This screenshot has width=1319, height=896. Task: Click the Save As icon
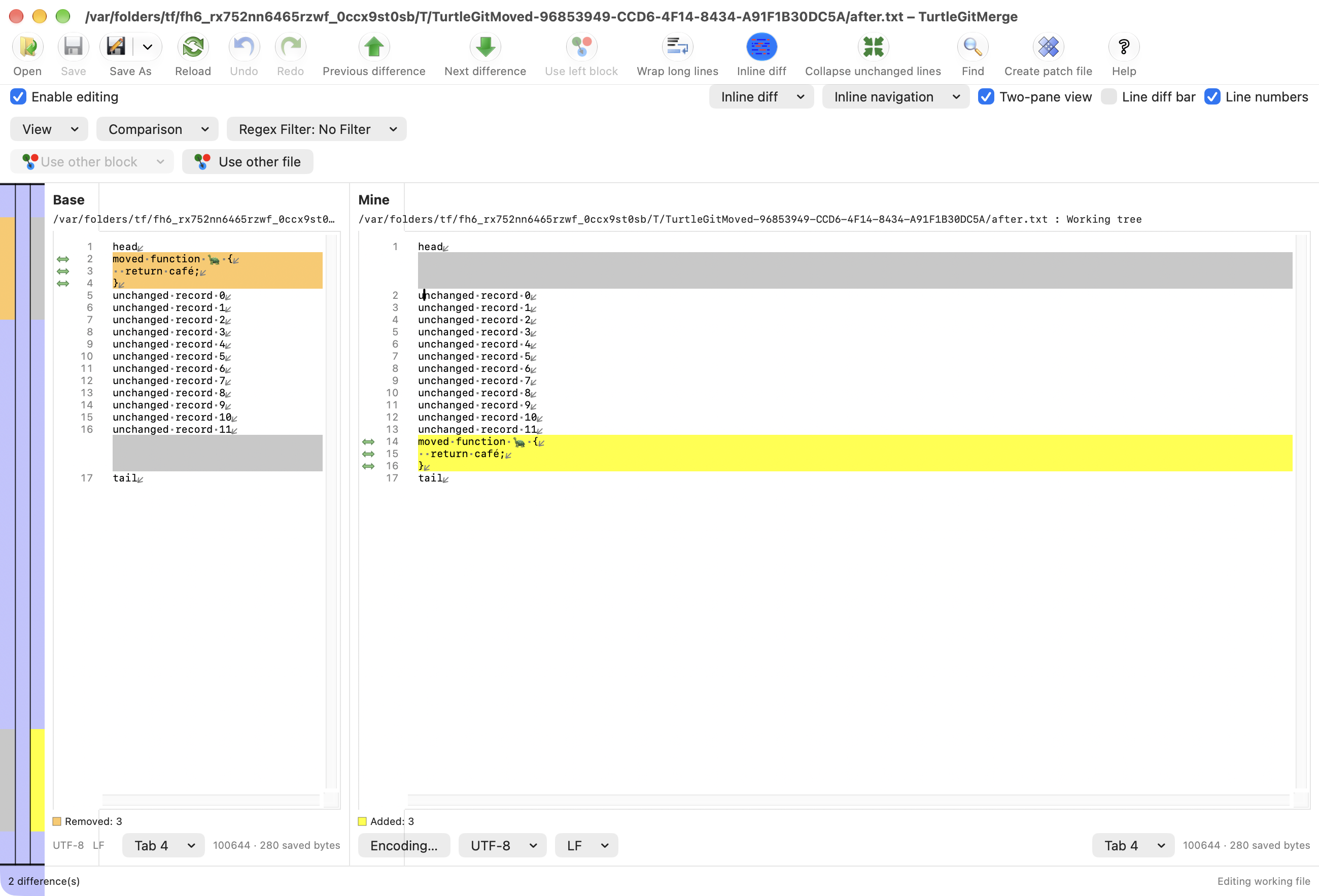click(116, 47)
